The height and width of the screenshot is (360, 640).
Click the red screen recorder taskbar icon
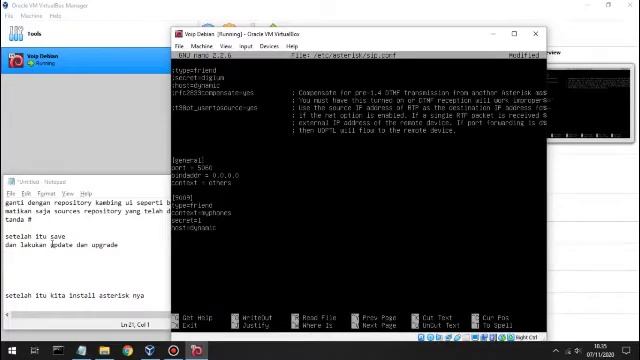coord(173,351)
